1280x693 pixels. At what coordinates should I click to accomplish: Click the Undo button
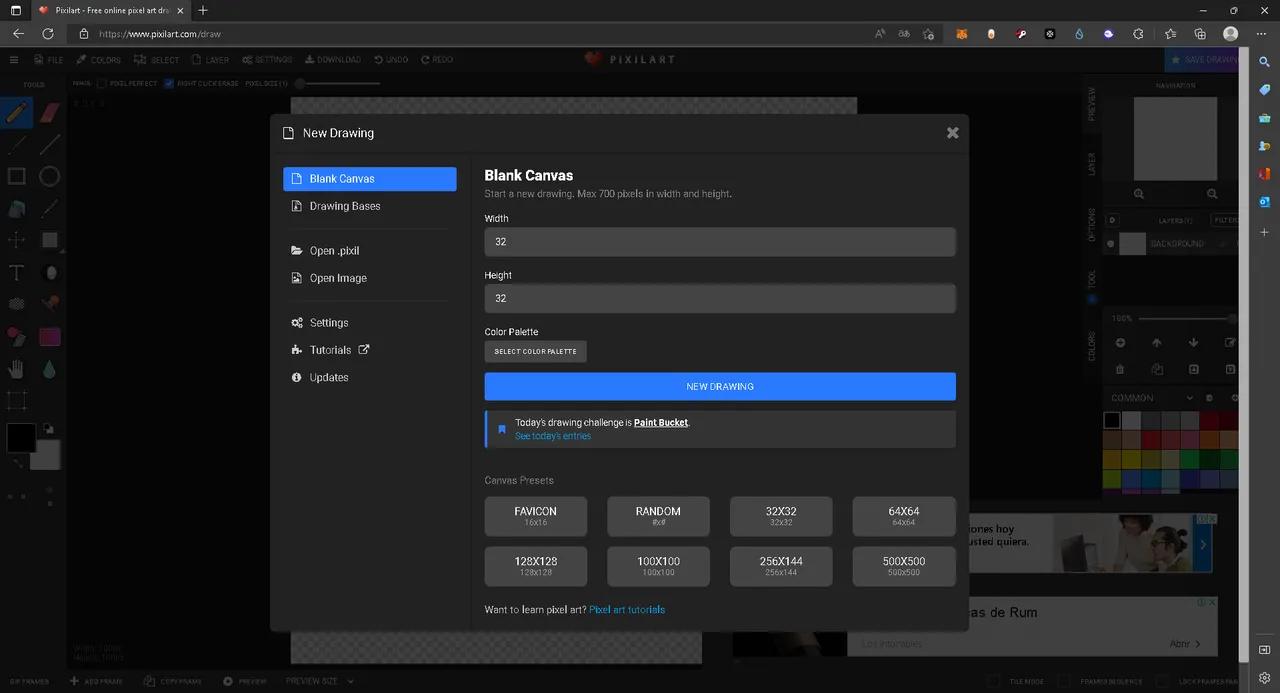tap(391, 60)
